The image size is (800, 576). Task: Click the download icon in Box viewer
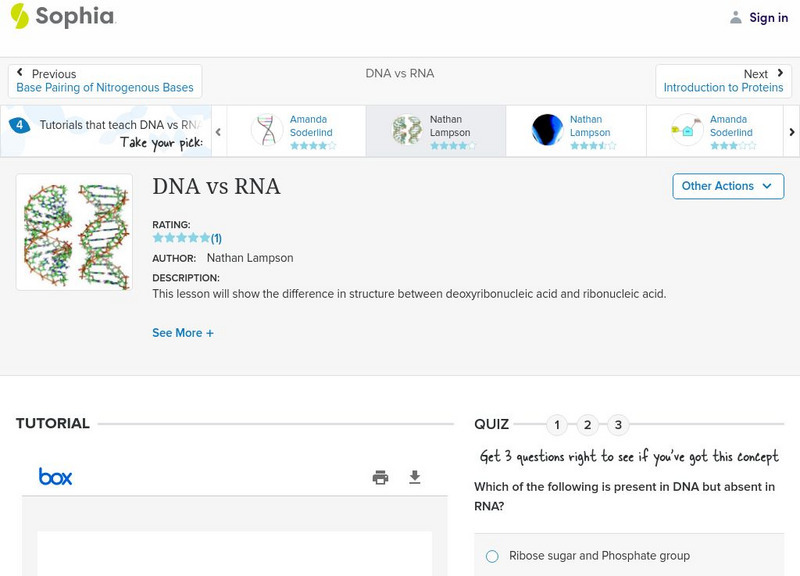(x=415, y=477)
